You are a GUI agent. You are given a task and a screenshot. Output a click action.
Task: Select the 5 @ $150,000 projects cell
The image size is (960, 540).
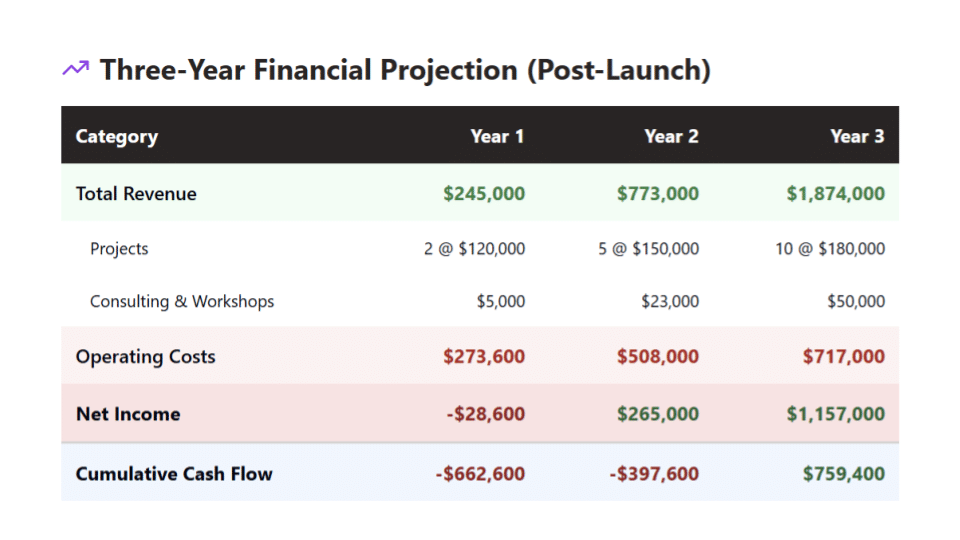tap(648, 248)
